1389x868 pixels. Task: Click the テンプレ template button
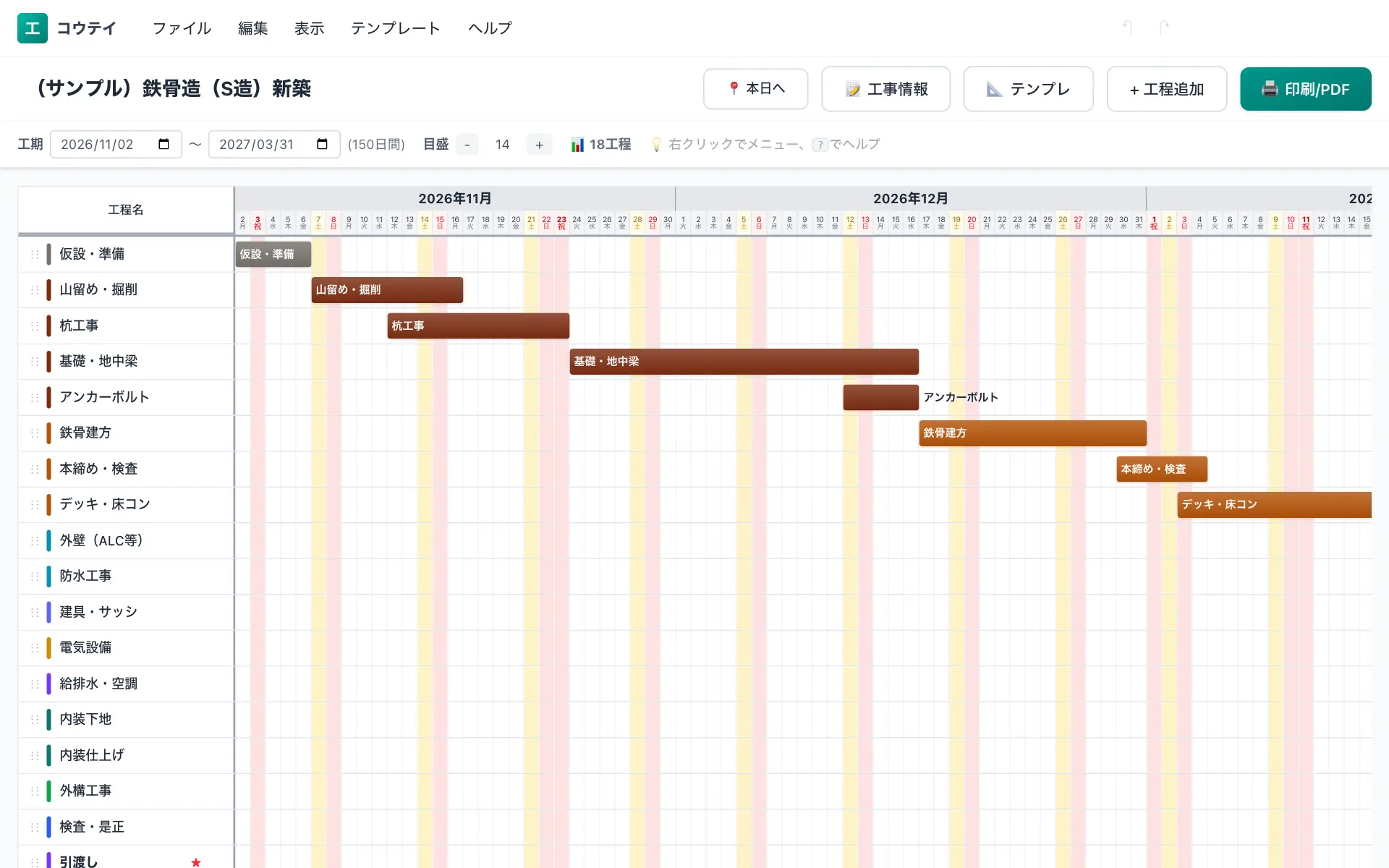1028,89
